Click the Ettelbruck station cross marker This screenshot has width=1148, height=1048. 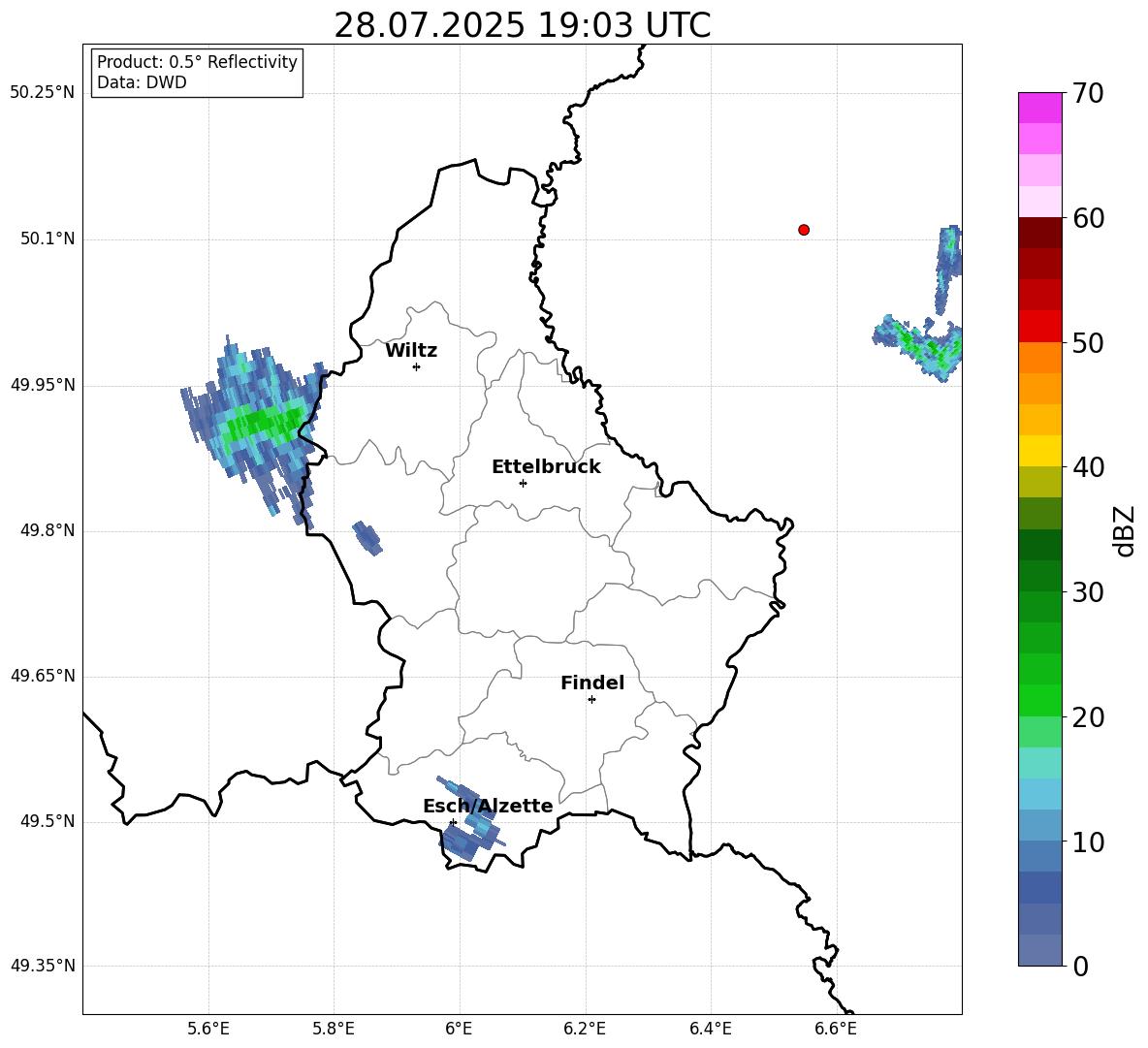coord(523,483)
